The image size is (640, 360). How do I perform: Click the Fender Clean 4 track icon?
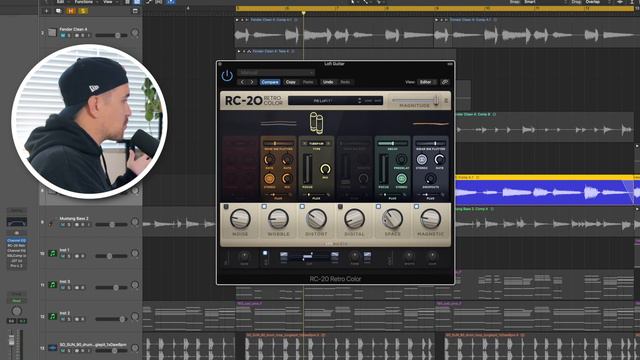click(x=52, y=32)
